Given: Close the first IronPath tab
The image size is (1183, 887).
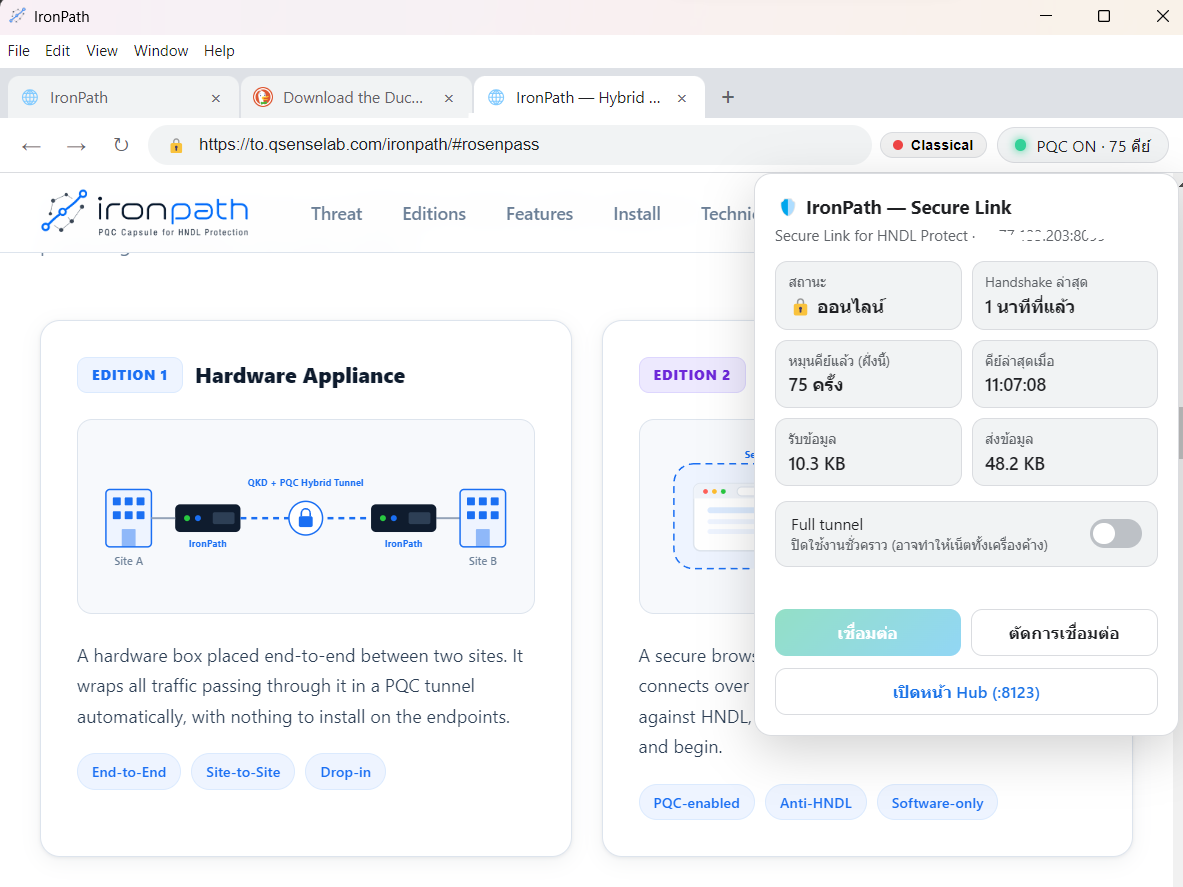Looking at the screenshot, I should (x=216, y=98).
